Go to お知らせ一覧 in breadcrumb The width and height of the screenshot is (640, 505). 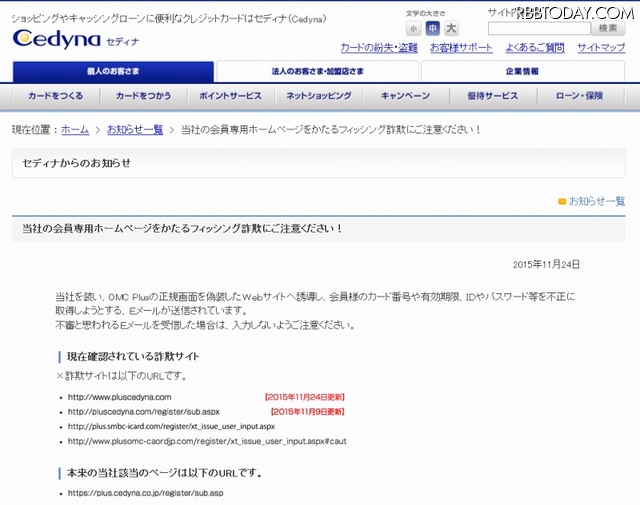[135, 130]
